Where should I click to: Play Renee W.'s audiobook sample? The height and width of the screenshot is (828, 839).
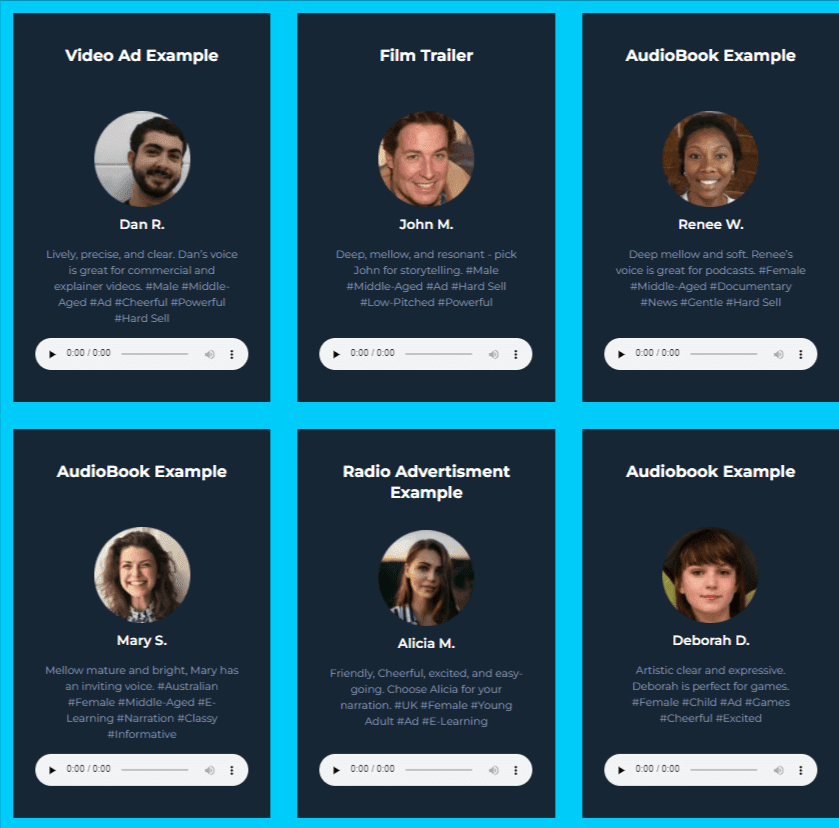[621, 354]
